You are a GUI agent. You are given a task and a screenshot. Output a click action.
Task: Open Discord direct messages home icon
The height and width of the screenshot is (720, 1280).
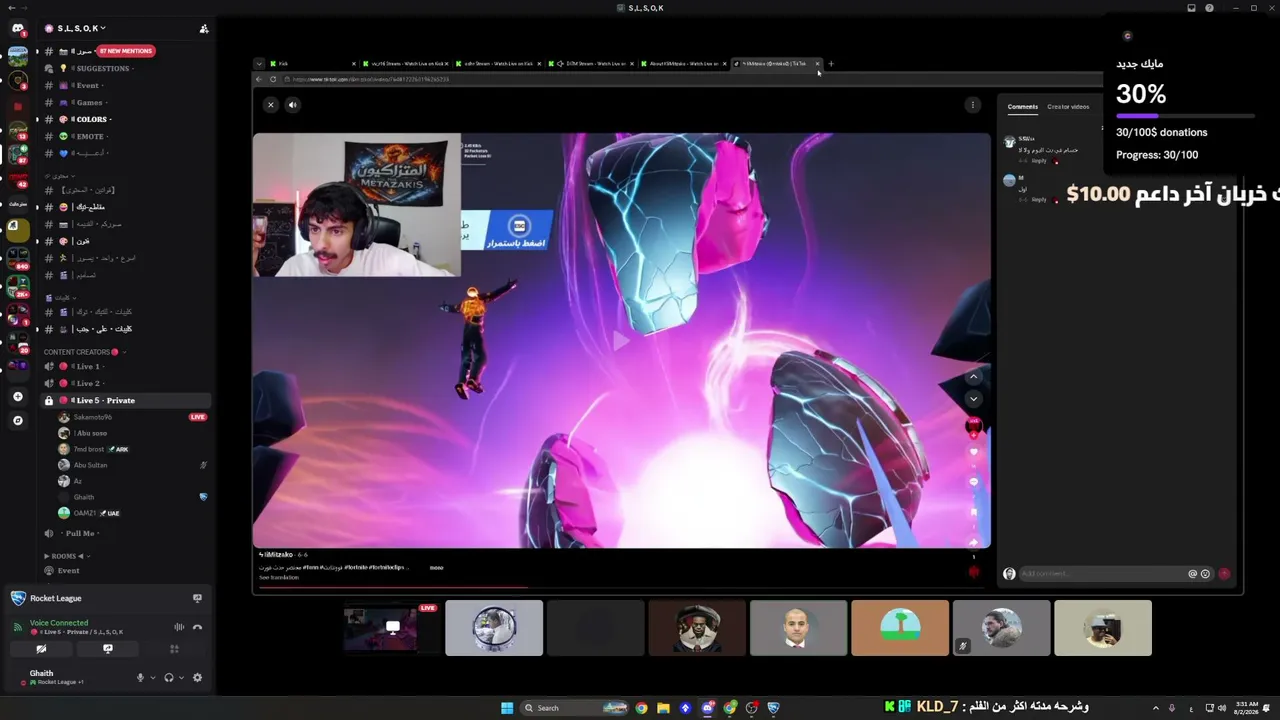[18, 29]
